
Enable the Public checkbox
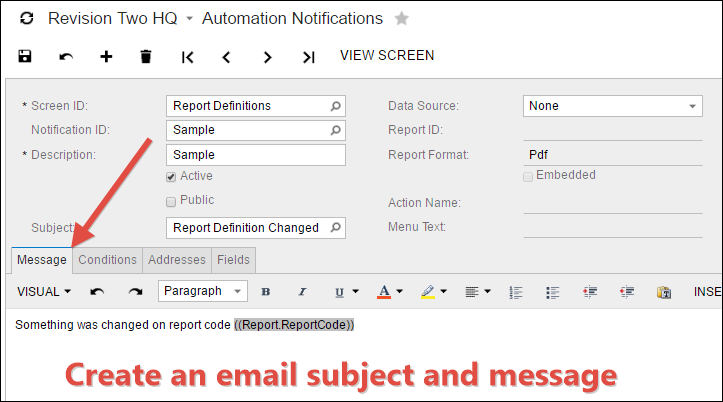[172, 201]
